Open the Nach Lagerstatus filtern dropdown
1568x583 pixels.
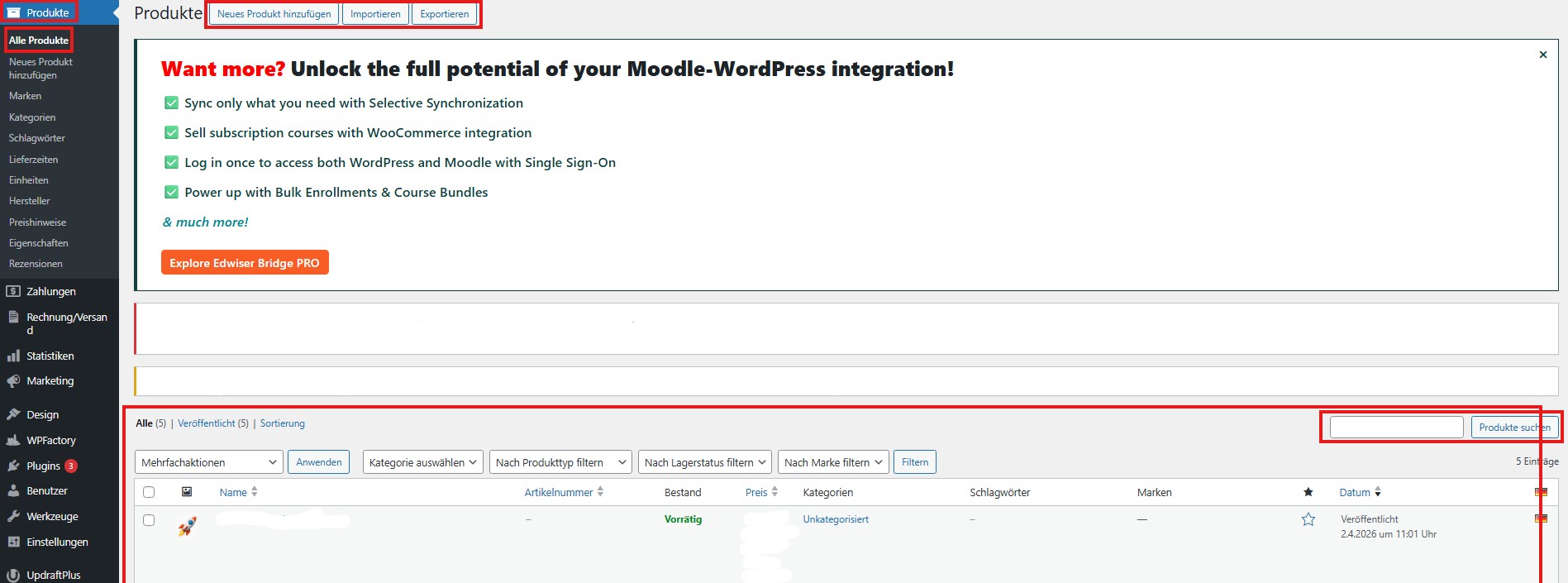click(x=705, y=462)
